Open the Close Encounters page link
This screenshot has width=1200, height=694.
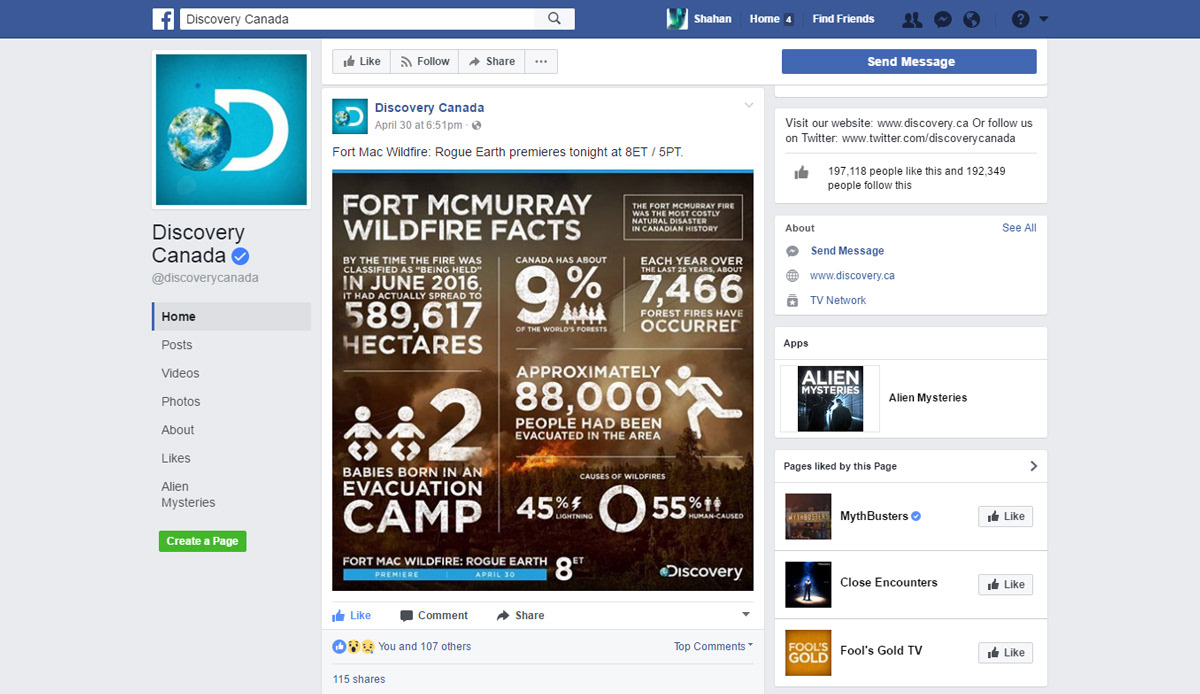tap(889, 582)
